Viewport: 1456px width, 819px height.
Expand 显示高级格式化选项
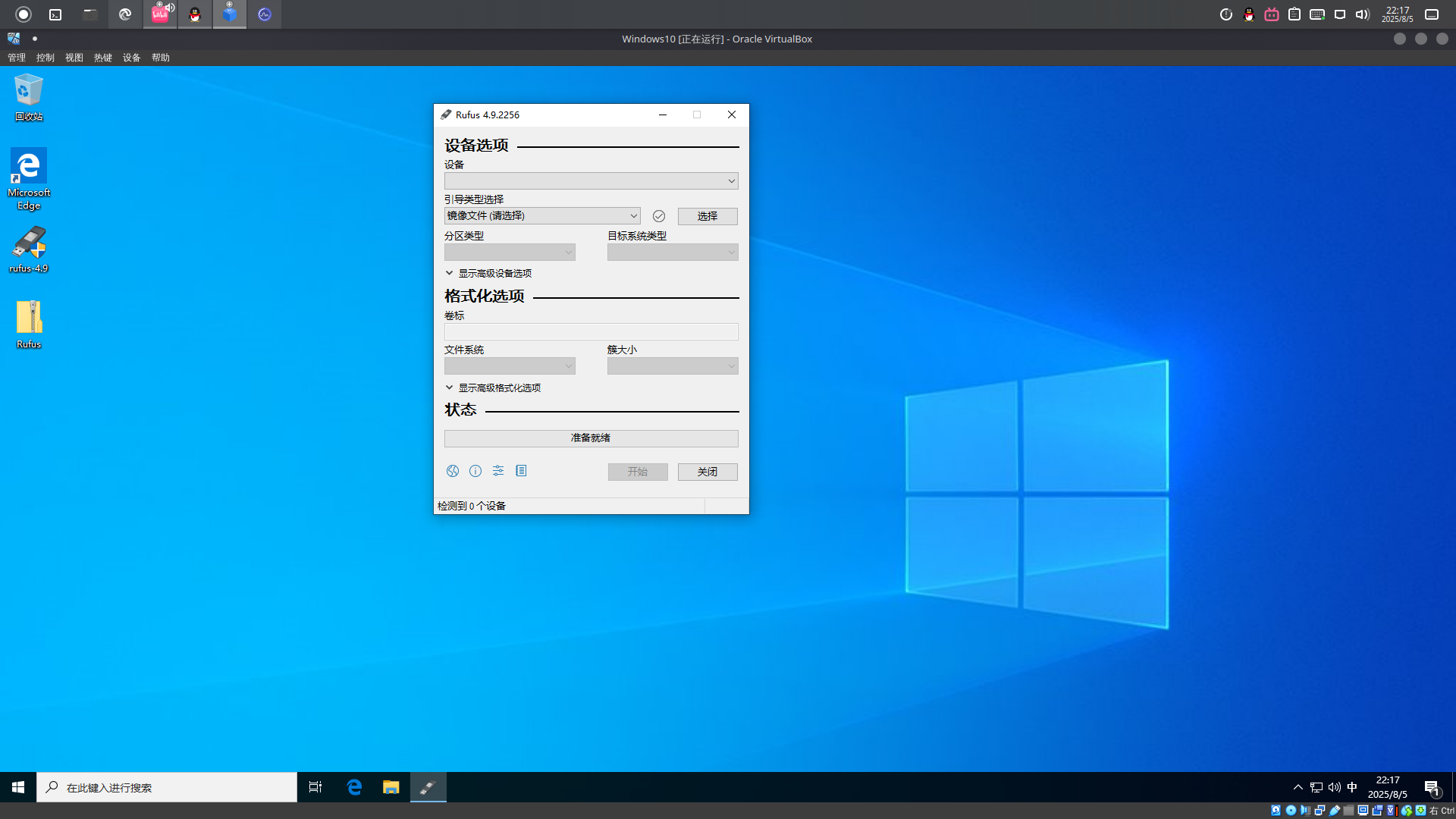click(x=494, y=388)
